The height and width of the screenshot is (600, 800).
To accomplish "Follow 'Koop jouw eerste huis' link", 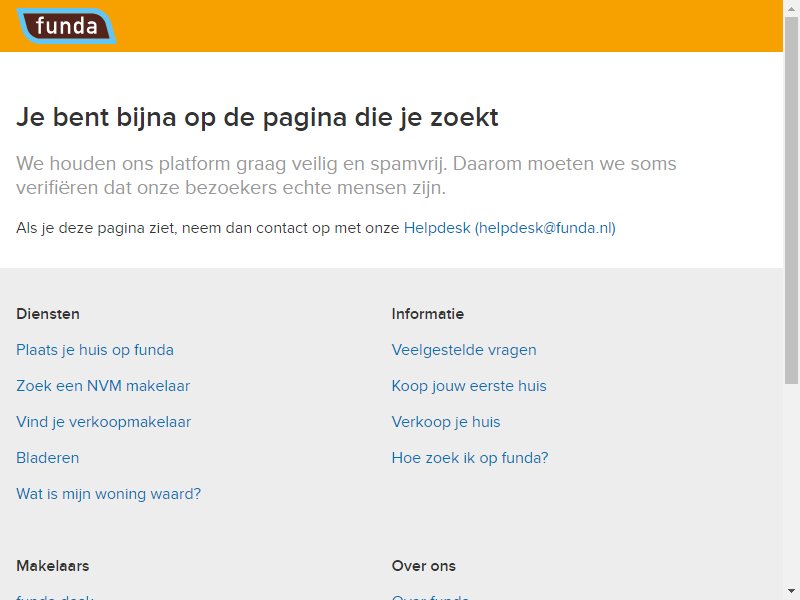I will click(x=469, y=386).
